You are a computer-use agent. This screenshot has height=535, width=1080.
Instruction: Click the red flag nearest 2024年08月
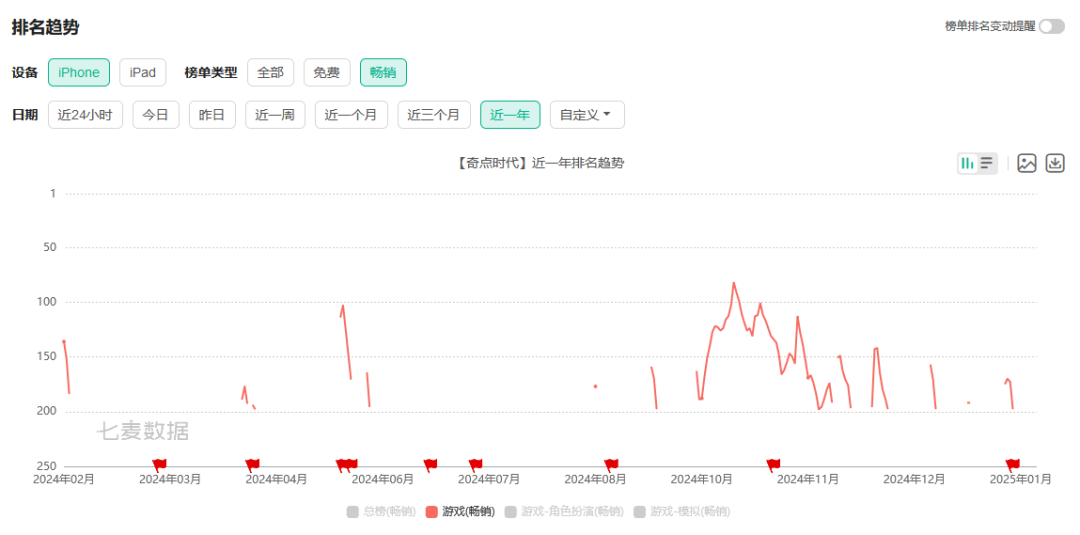point(611,464)
